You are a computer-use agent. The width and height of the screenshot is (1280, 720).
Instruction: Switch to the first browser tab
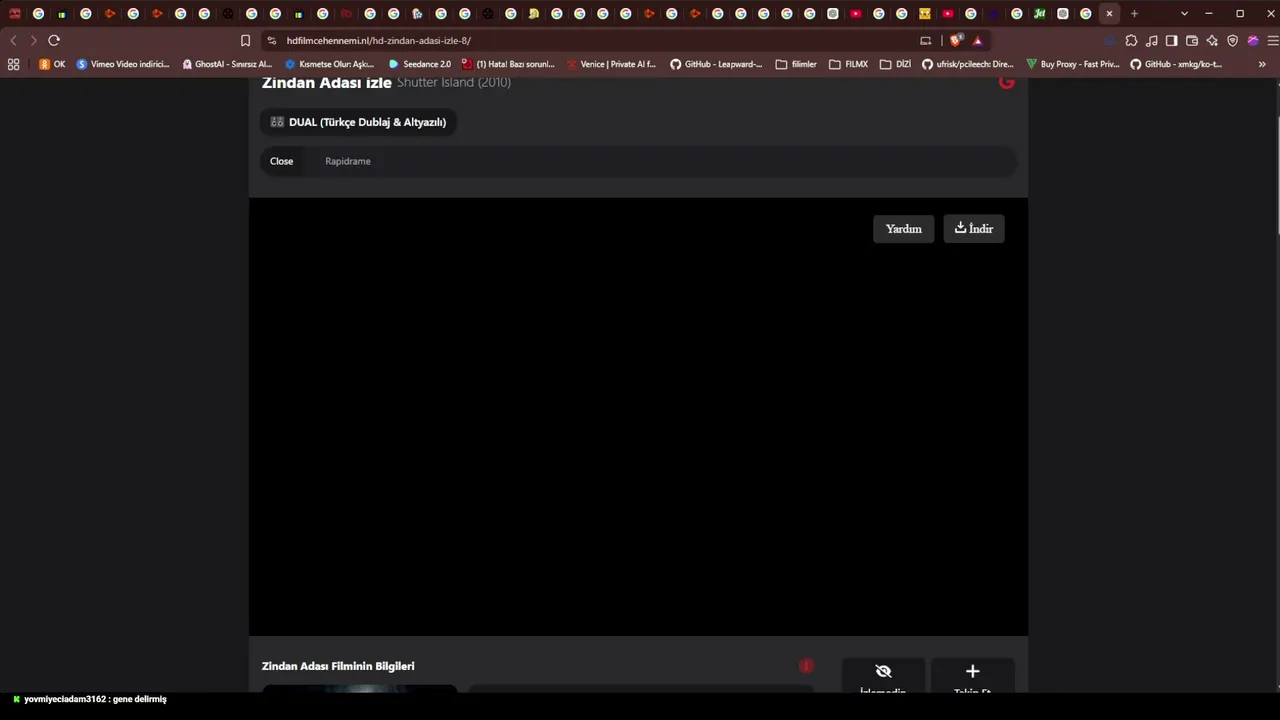click(15, 14)
